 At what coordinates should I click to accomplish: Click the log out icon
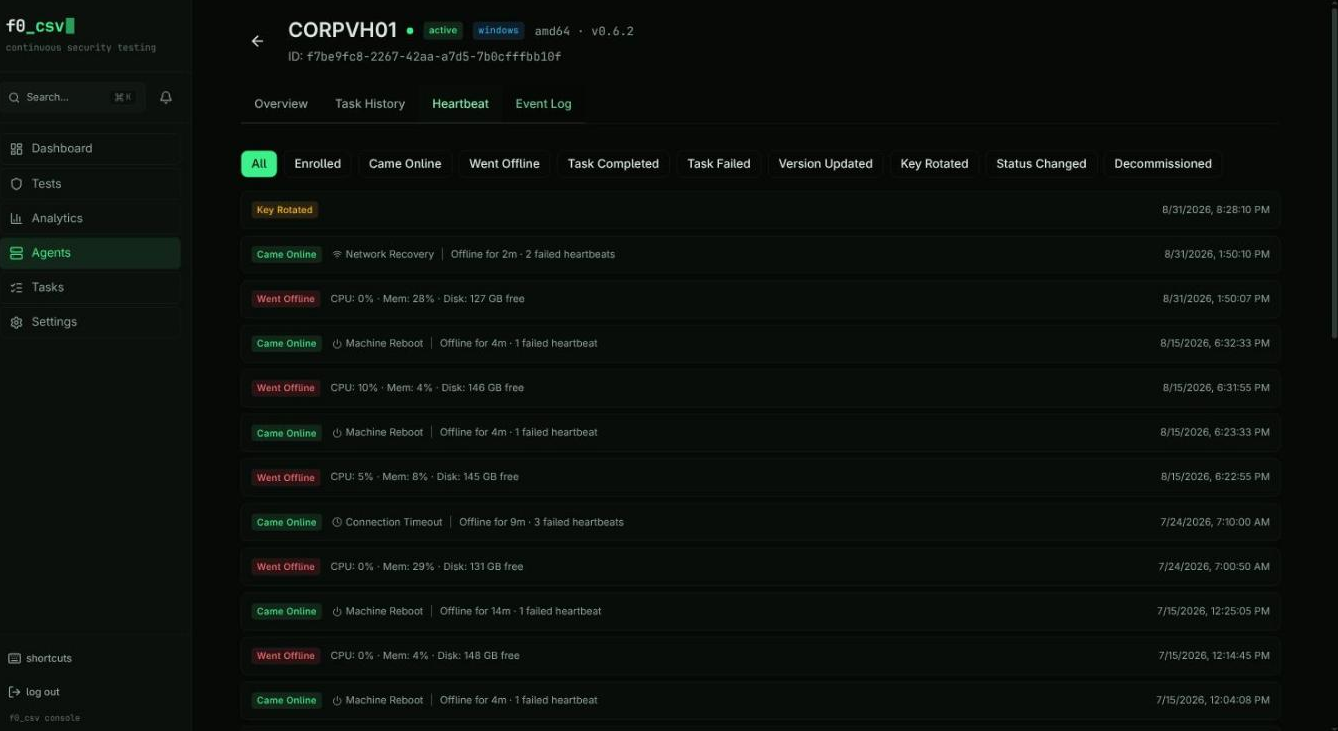14,692
